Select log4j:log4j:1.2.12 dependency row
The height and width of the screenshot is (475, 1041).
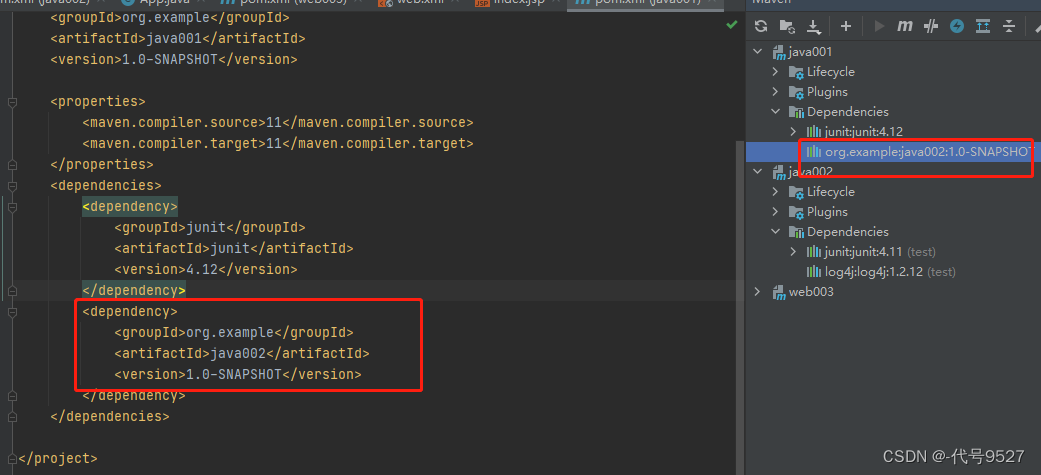890,272
